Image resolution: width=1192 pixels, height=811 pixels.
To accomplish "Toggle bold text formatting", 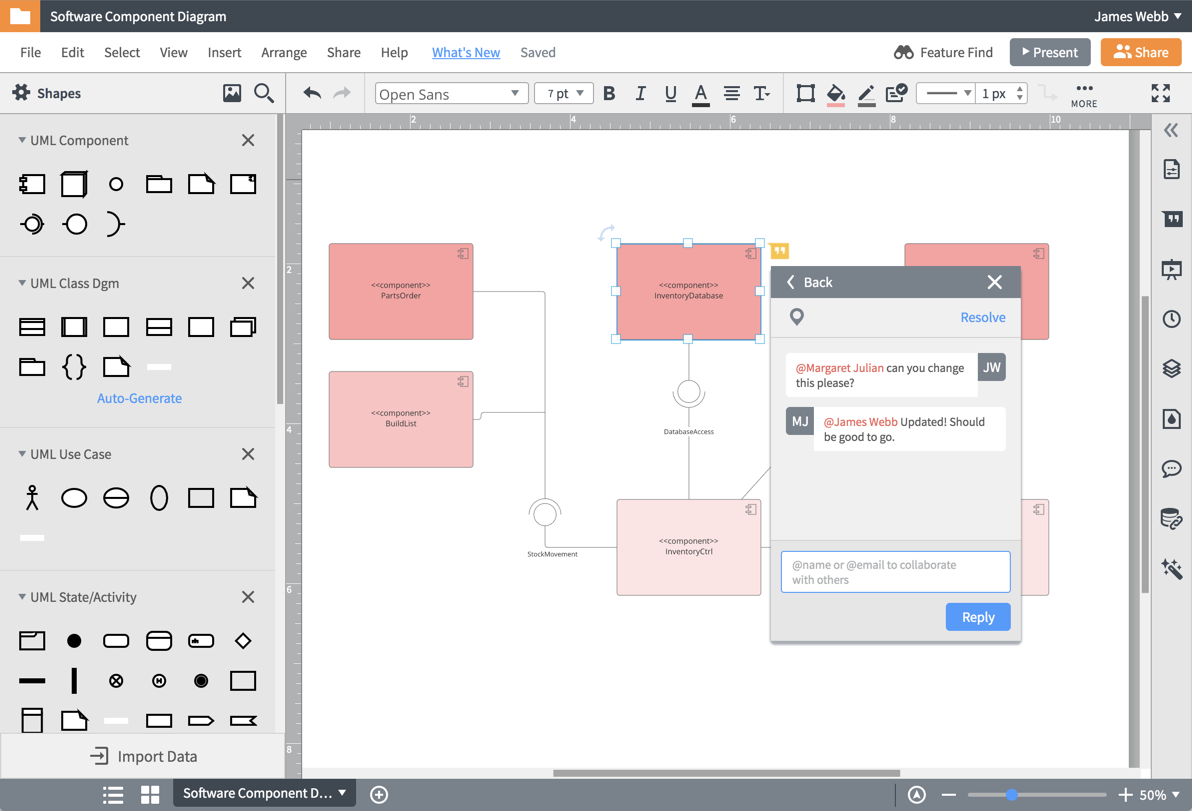I will point(609,93).
